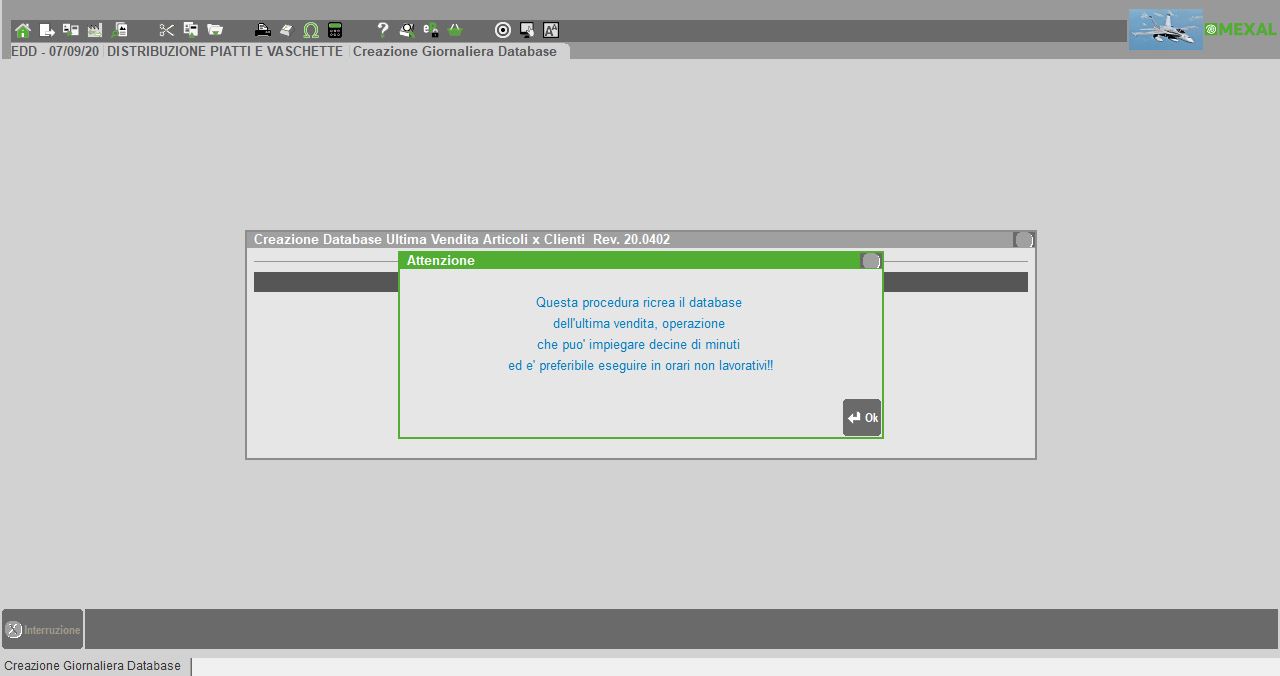The image size is (1280, 676).
Task: Click the exit arrow document icon
Action: [47, 30]
